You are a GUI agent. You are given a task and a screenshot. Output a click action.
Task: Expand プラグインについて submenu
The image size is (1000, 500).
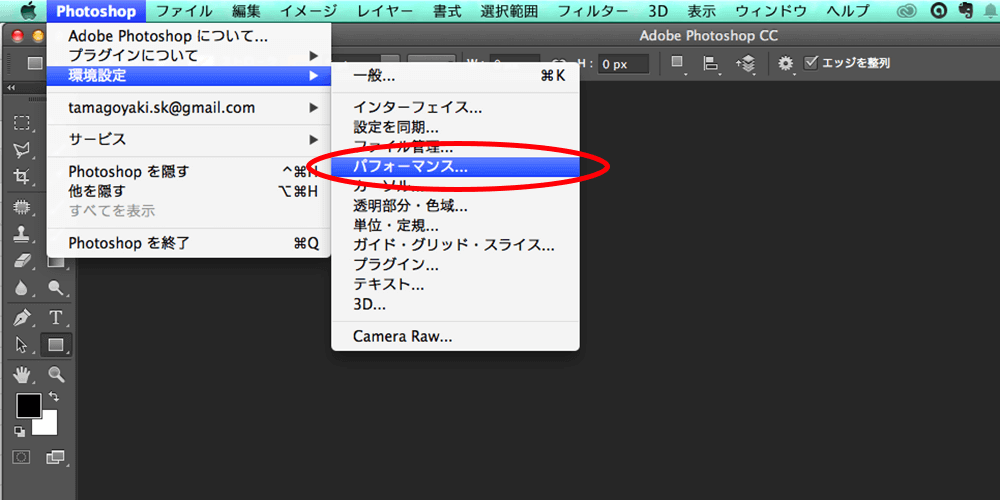[x=189, y=55]
